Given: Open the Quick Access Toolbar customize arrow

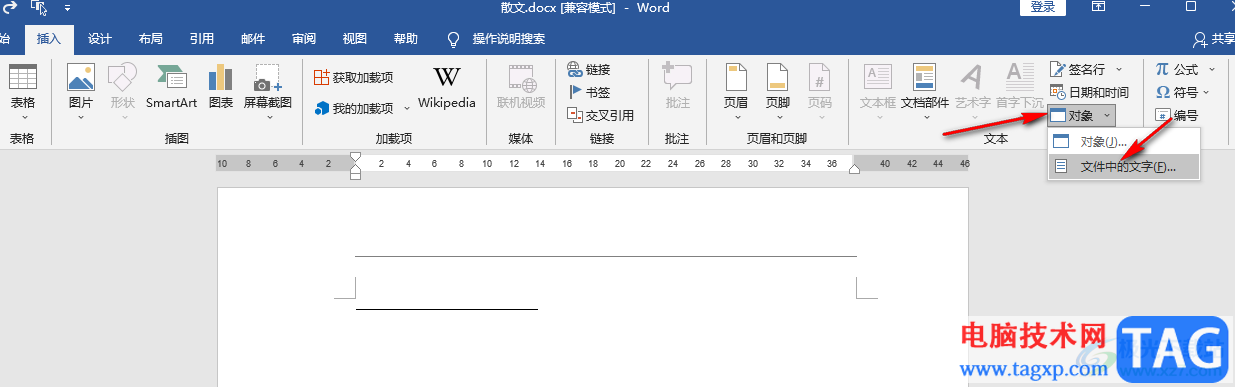Looking at the screenshot, I should coord(67,8).
